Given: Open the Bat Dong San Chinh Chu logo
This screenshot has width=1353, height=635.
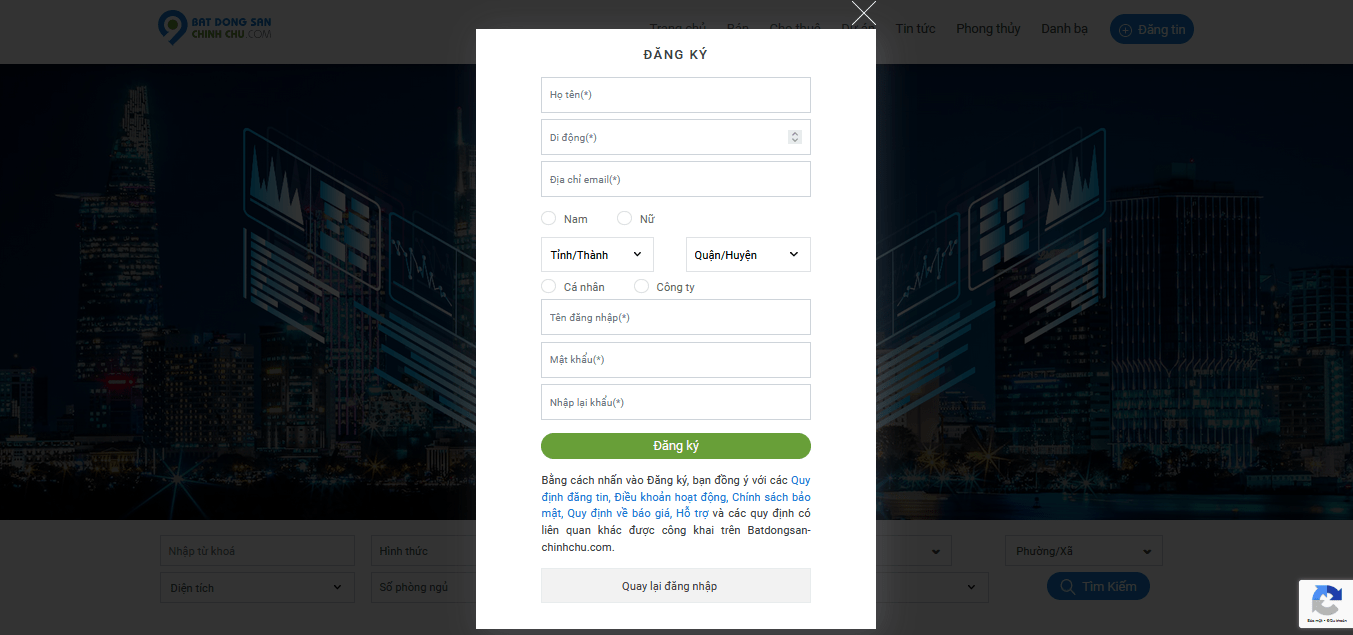Looking at the screenshot, I should [x=215, y=28].
